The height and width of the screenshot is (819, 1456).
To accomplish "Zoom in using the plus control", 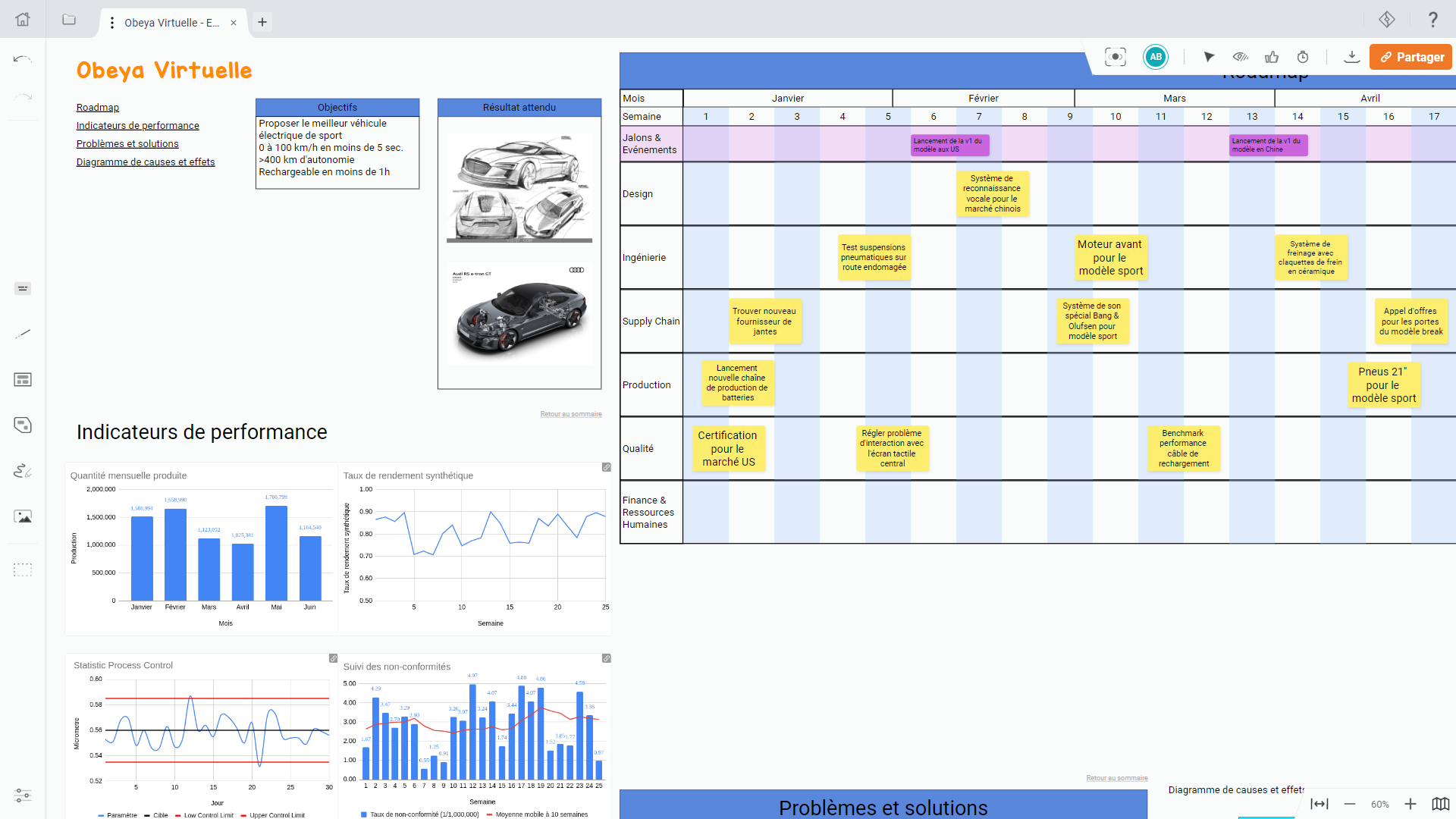I will click(1410, 804).
